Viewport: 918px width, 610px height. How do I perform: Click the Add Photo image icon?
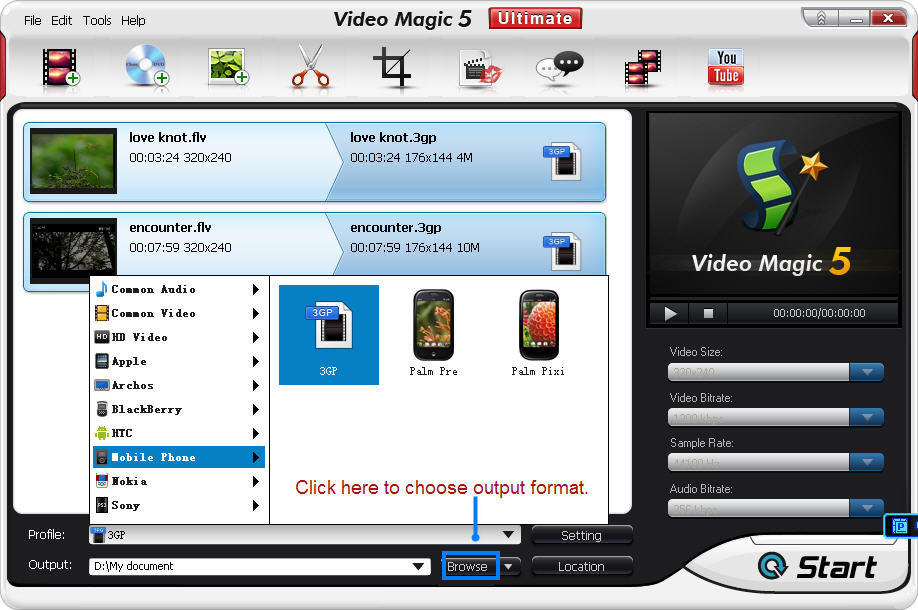pos(228,66)
